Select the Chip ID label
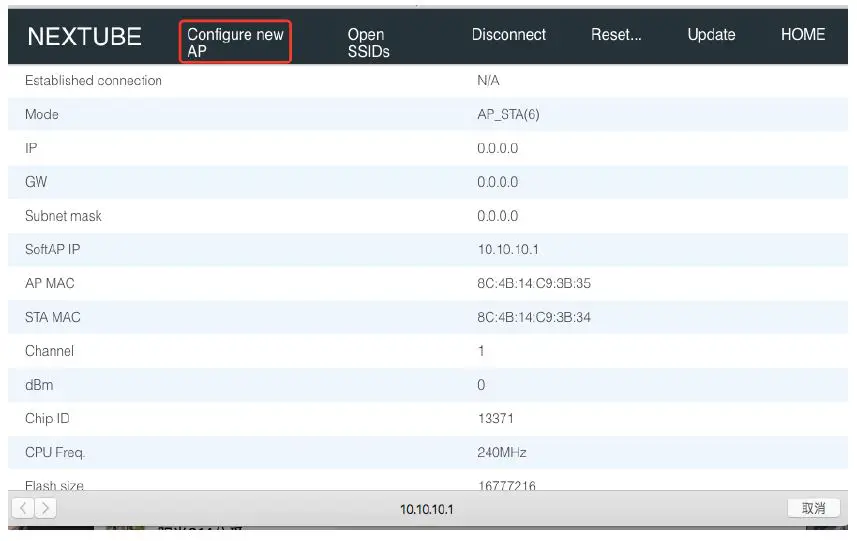Viewport: 857px width, 541px height. click(x=47, y=419)
